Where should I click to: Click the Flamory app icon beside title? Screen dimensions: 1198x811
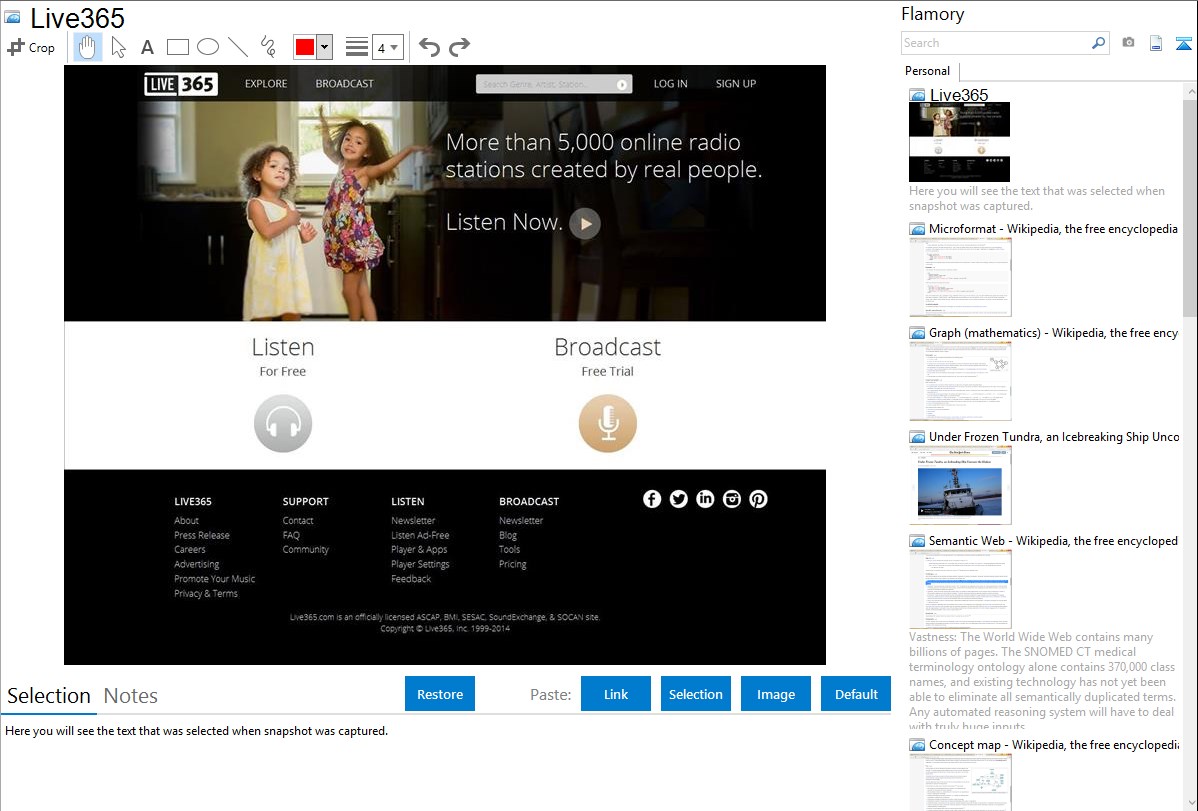[13, 17]
